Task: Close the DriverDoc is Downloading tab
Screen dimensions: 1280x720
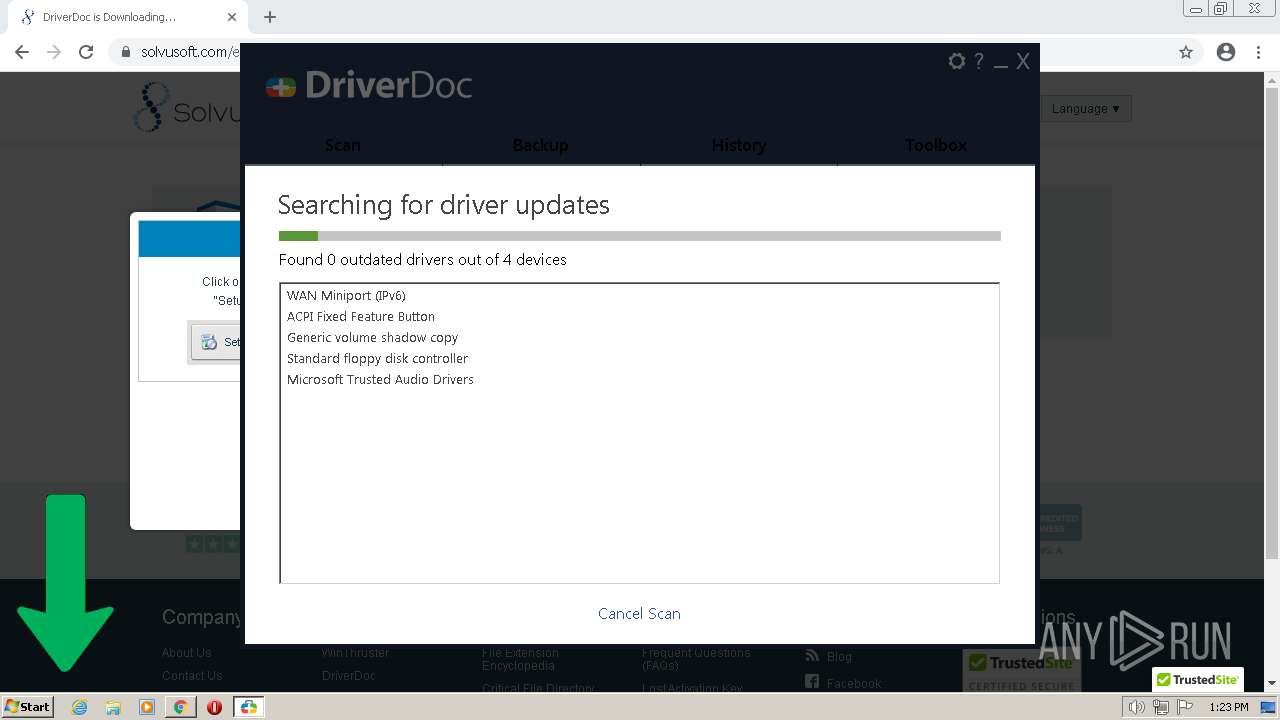Action: [232, 17]
